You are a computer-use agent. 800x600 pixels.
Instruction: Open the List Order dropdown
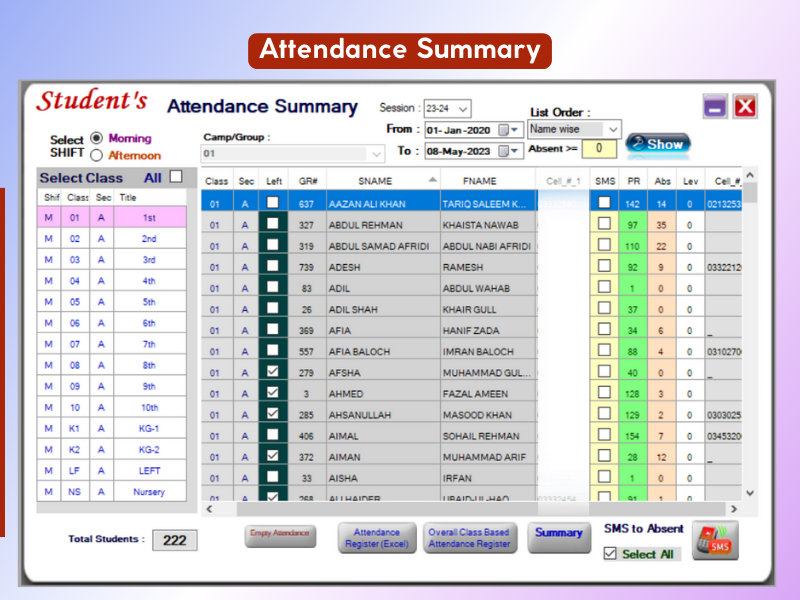pos(612,129)
